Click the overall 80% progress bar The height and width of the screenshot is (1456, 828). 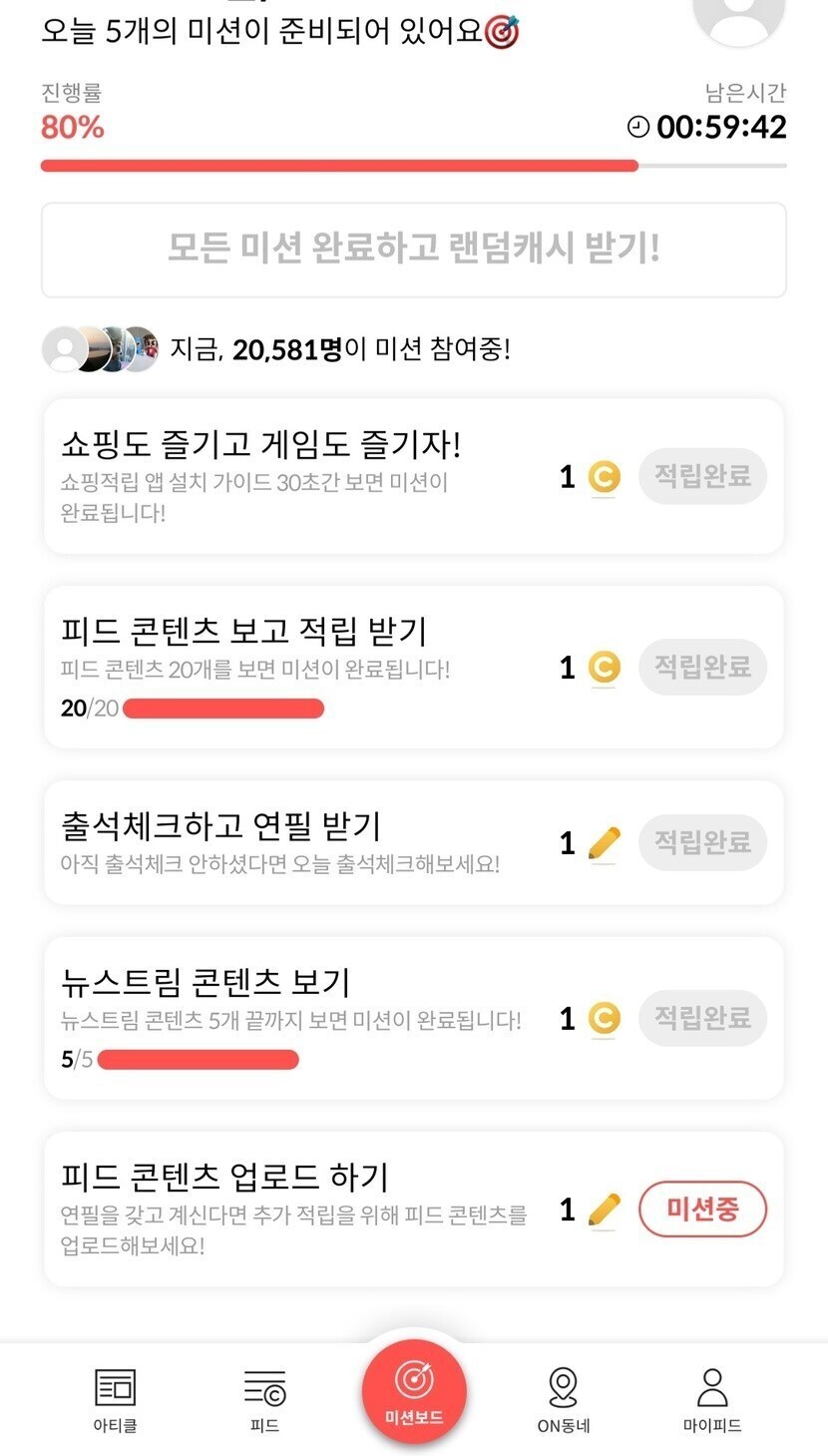click(339, 166)
